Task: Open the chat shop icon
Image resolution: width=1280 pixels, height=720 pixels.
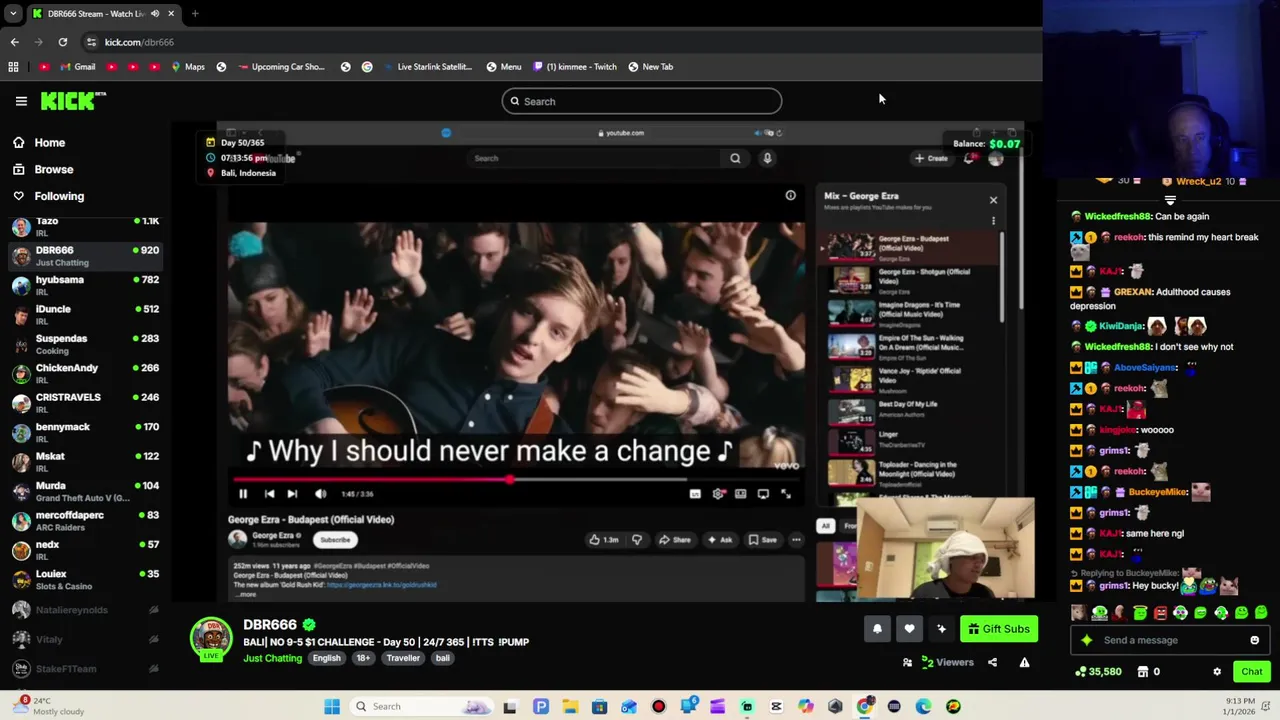Action: [x=1143, y=672]
